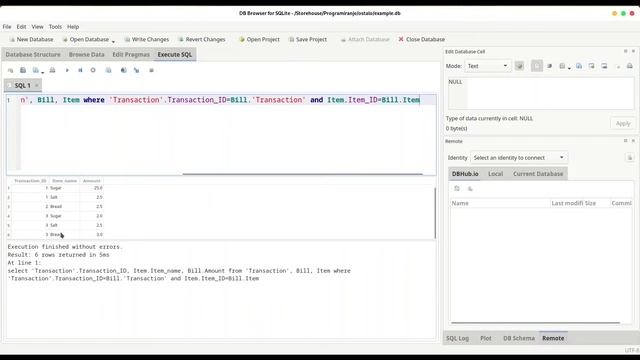Click the import from file icon in Edit Cell

coord(579,66)
